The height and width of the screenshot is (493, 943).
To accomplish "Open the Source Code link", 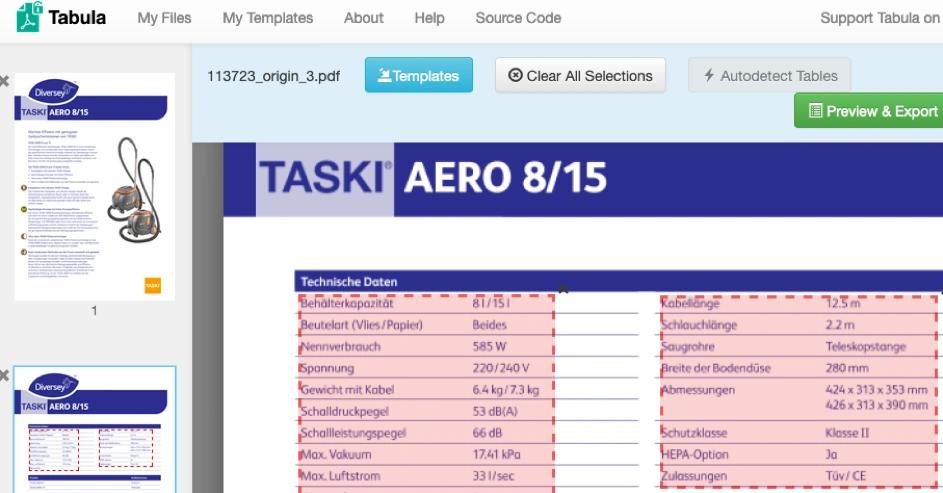I will (518, 18).
